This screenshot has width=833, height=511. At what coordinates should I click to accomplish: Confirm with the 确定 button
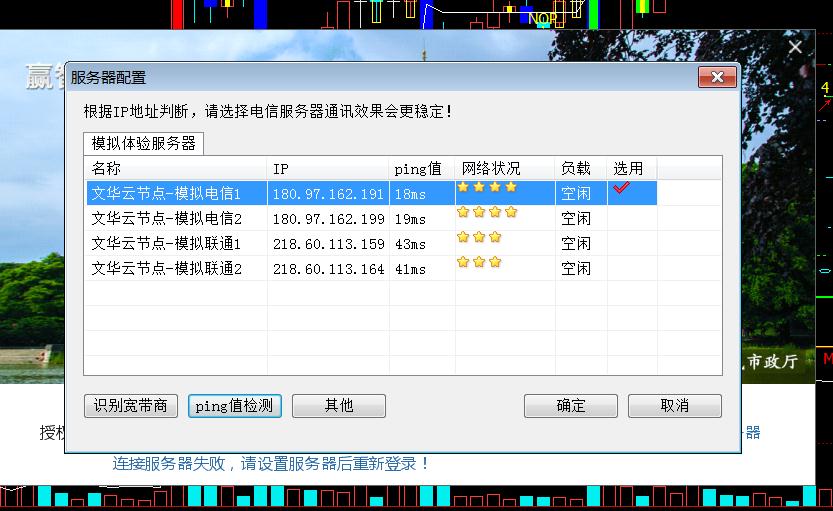571,405
